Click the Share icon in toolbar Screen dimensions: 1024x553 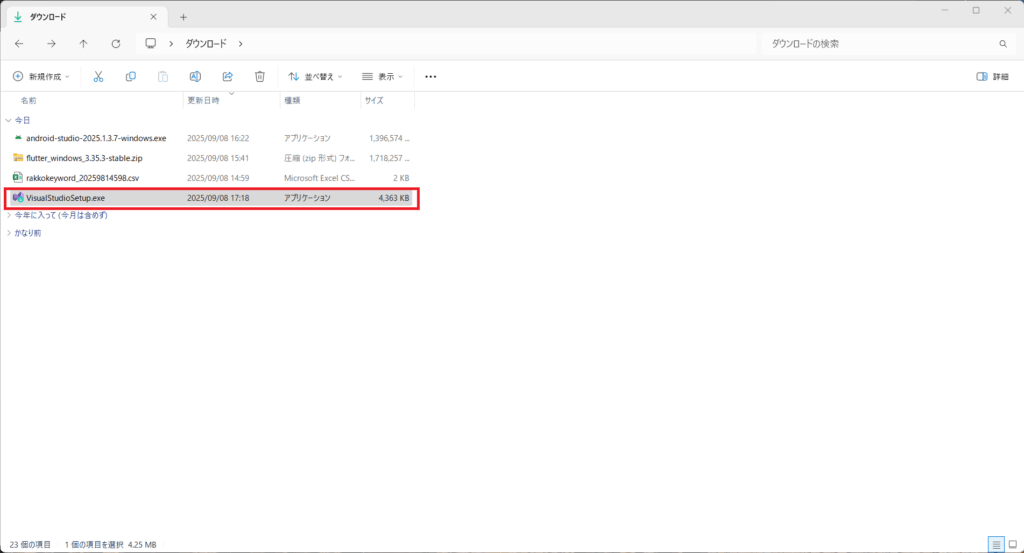click(227, 76)
